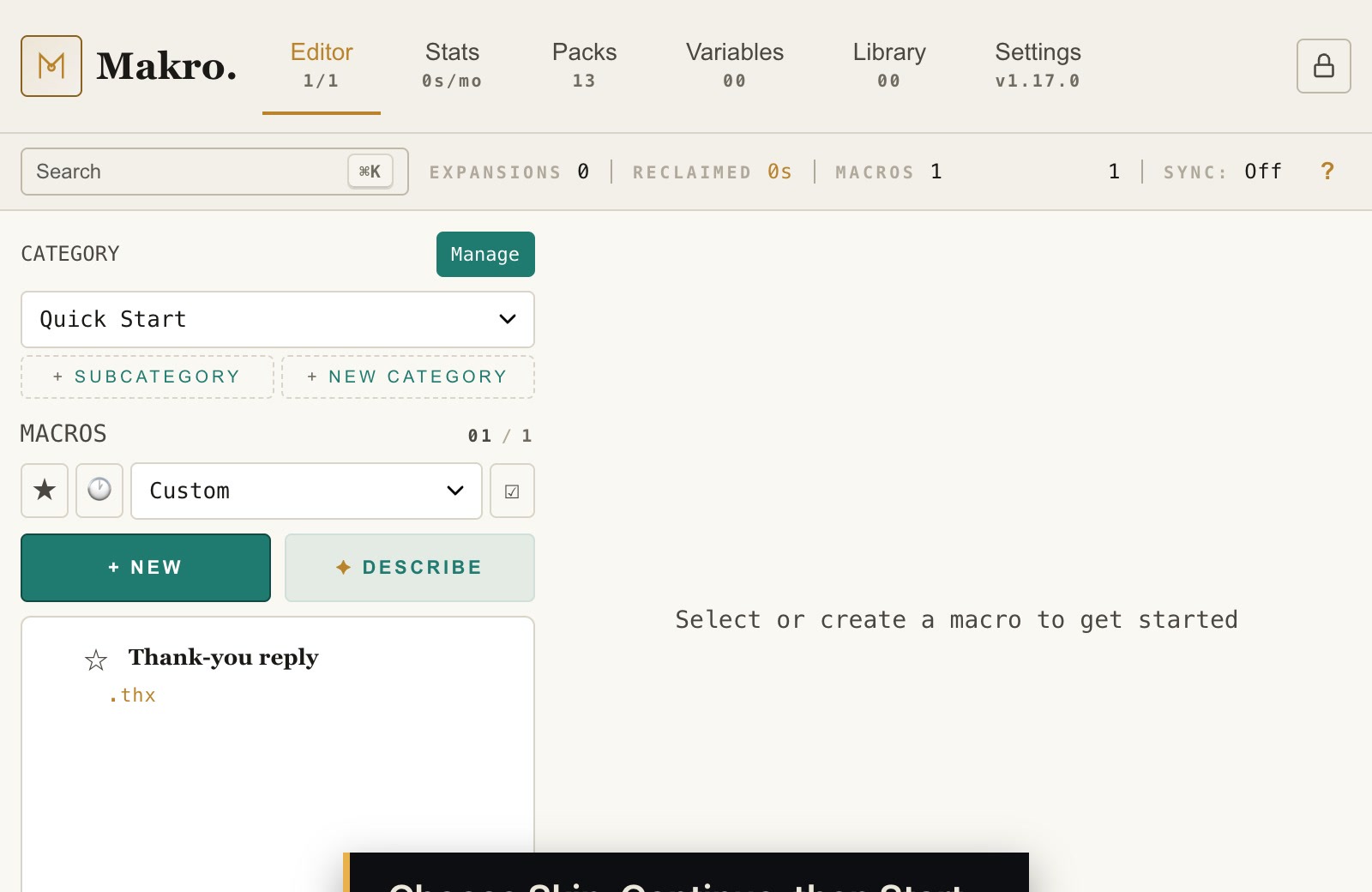
Task: Switch to the Editor tab
Action: point(322,66)
